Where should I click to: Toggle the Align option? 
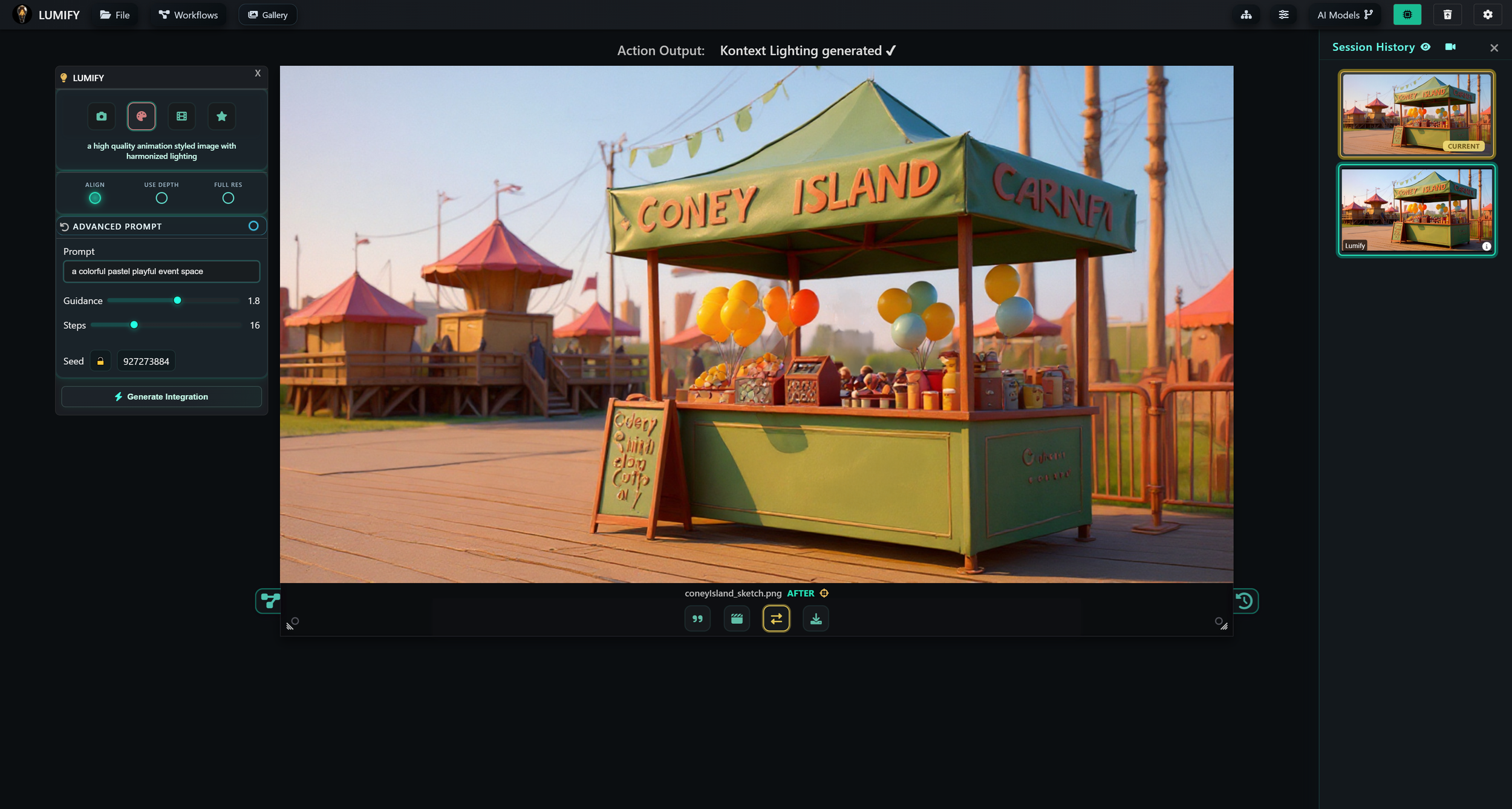(95, 198)
